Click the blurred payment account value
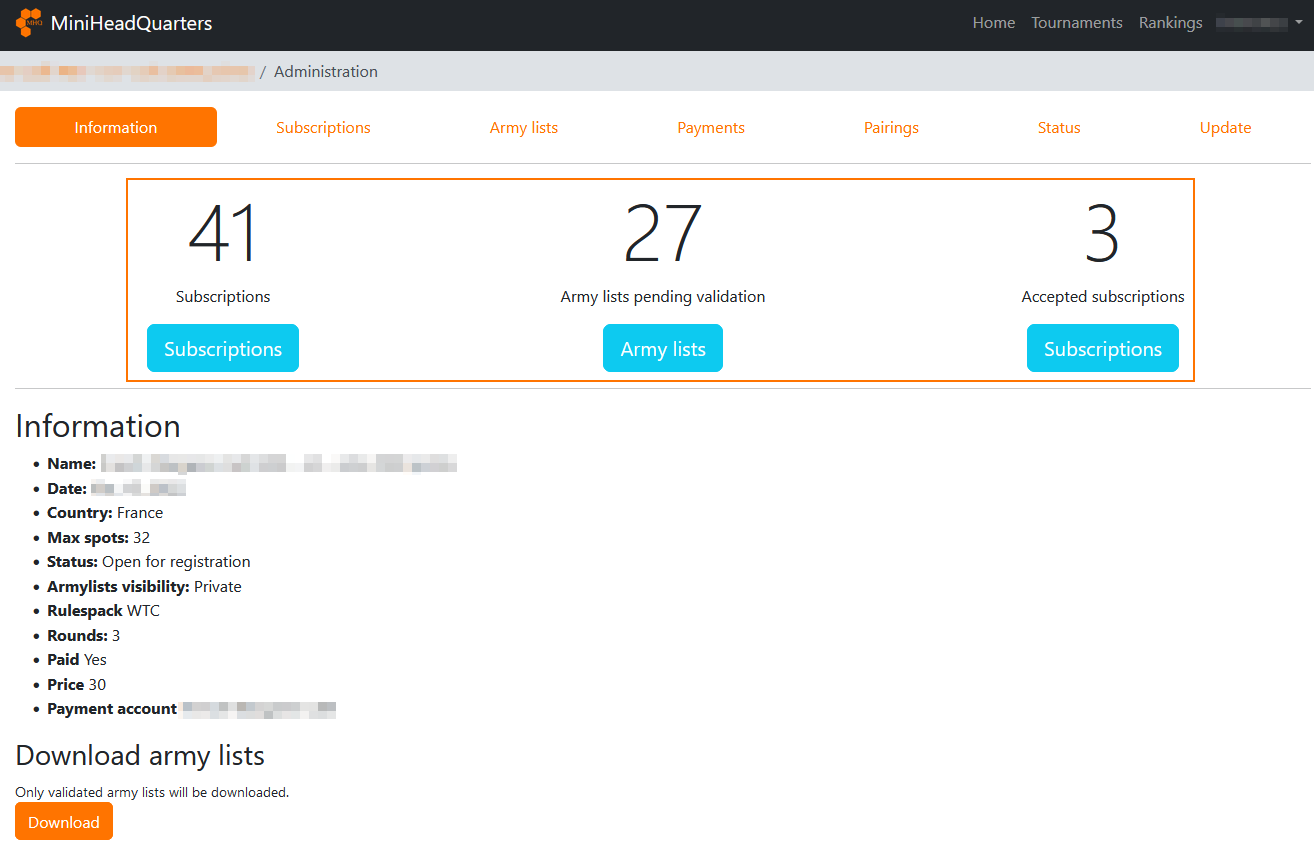Image resolution: width=1314 pixels, height=850 pixels. (259, 709)
